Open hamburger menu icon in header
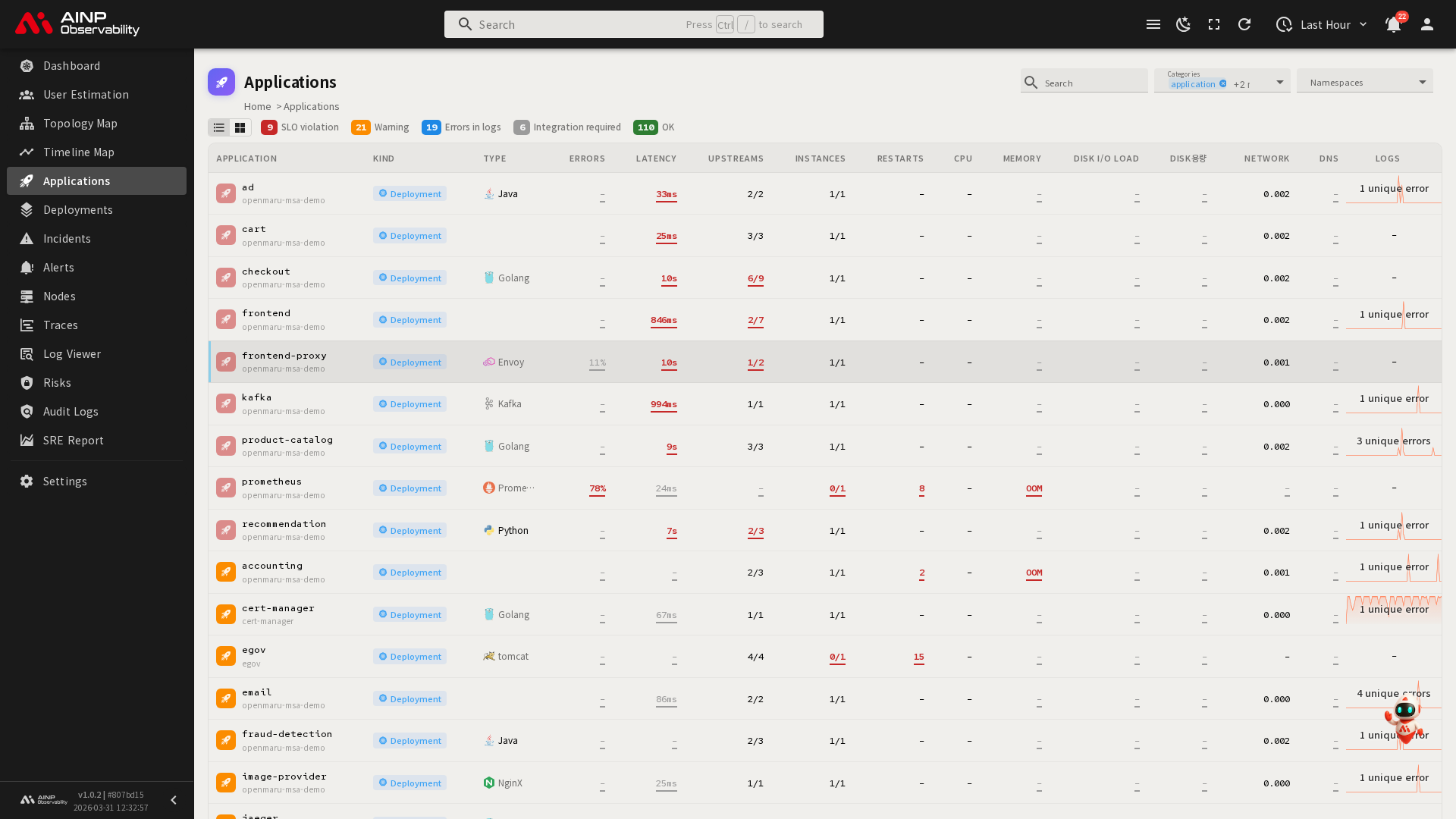This screenshot has height=819, width=1456. [x=1153, y=24]
